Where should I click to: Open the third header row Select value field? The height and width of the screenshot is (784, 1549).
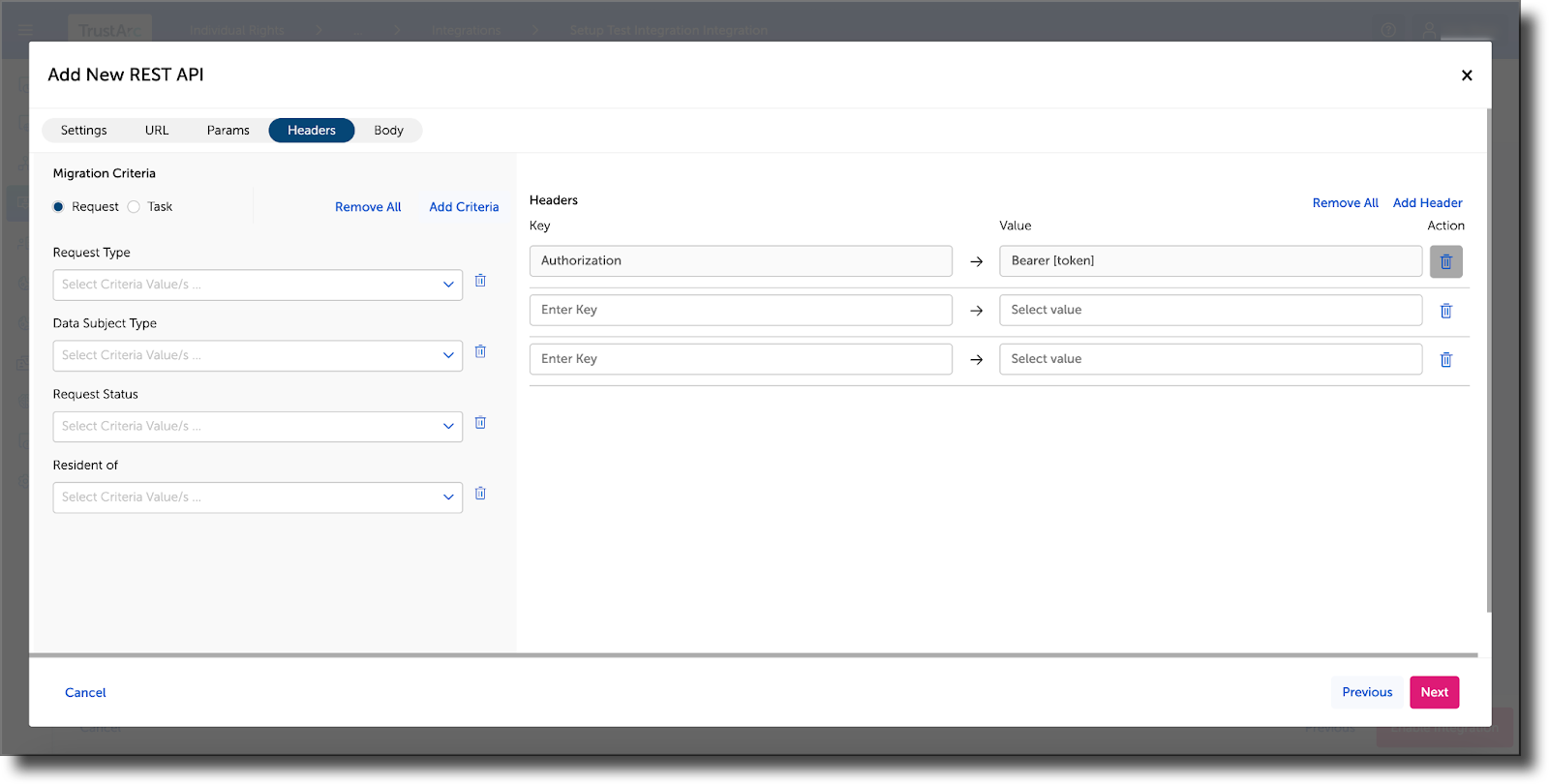pos(1210,359)
